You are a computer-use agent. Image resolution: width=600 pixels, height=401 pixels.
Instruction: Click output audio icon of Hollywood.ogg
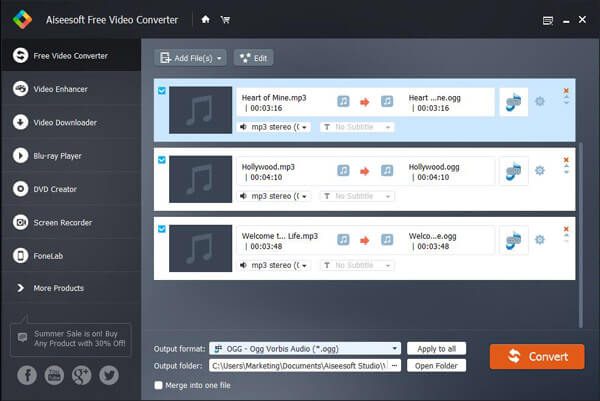pyautogui.click(x=387, y=170)
